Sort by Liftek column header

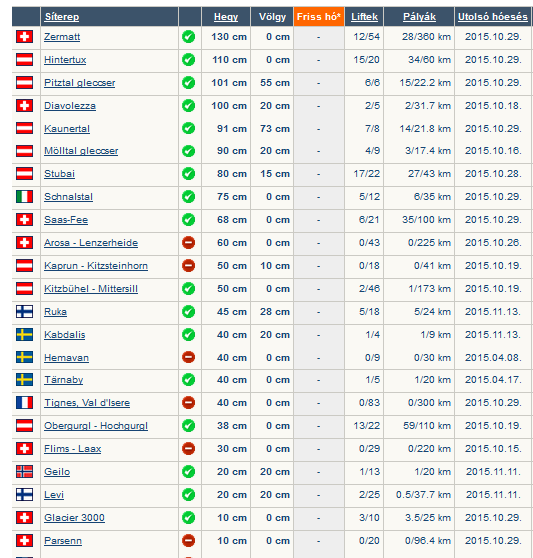click(364, 17)
